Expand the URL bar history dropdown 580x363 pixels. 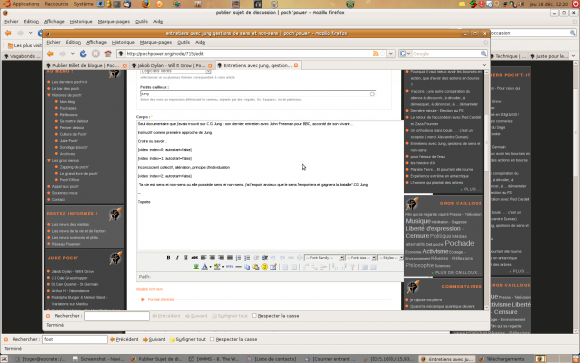pos(391,54)
